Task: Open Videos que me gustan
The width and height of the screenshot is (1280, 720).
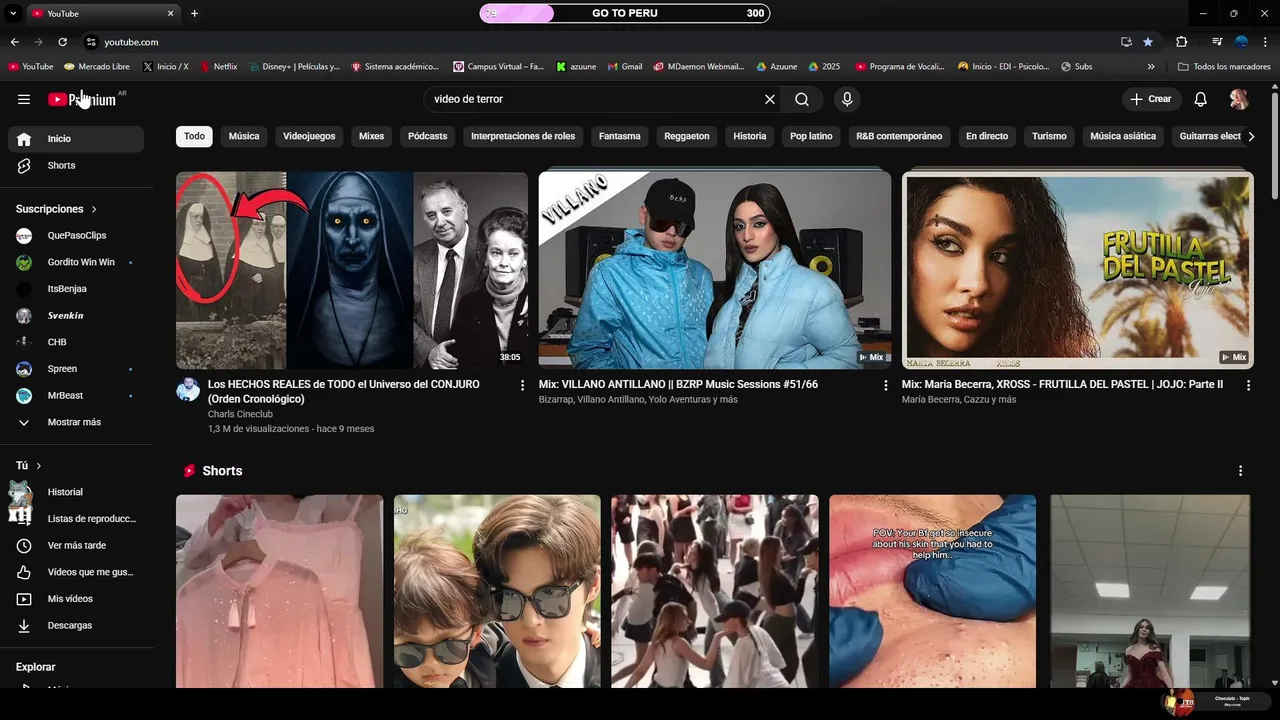Action: (76, 572)
